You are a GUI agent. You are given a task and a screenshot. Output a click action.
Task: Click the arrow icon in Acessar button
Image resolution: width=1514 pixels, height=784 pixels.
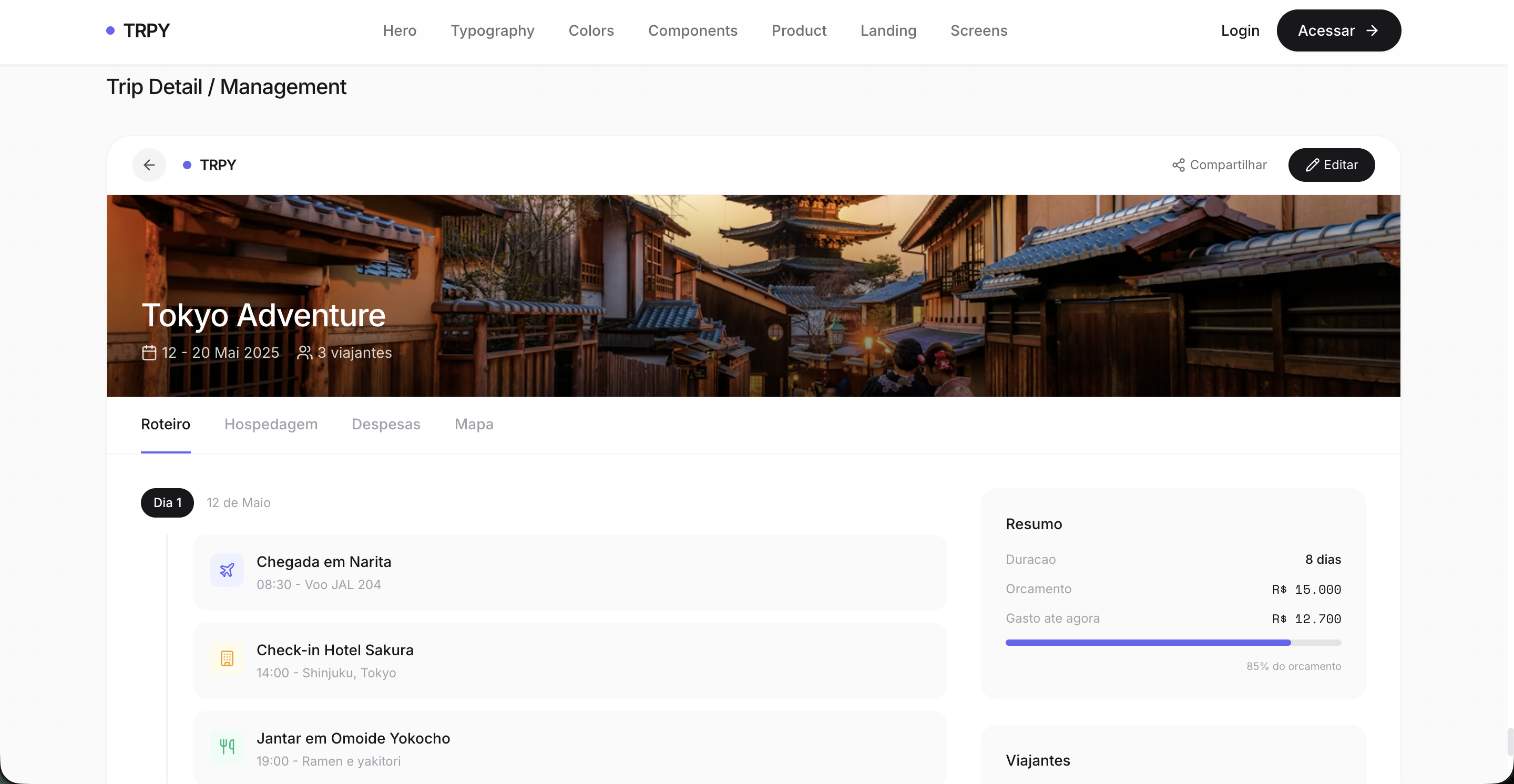[x=1372, y=30]
